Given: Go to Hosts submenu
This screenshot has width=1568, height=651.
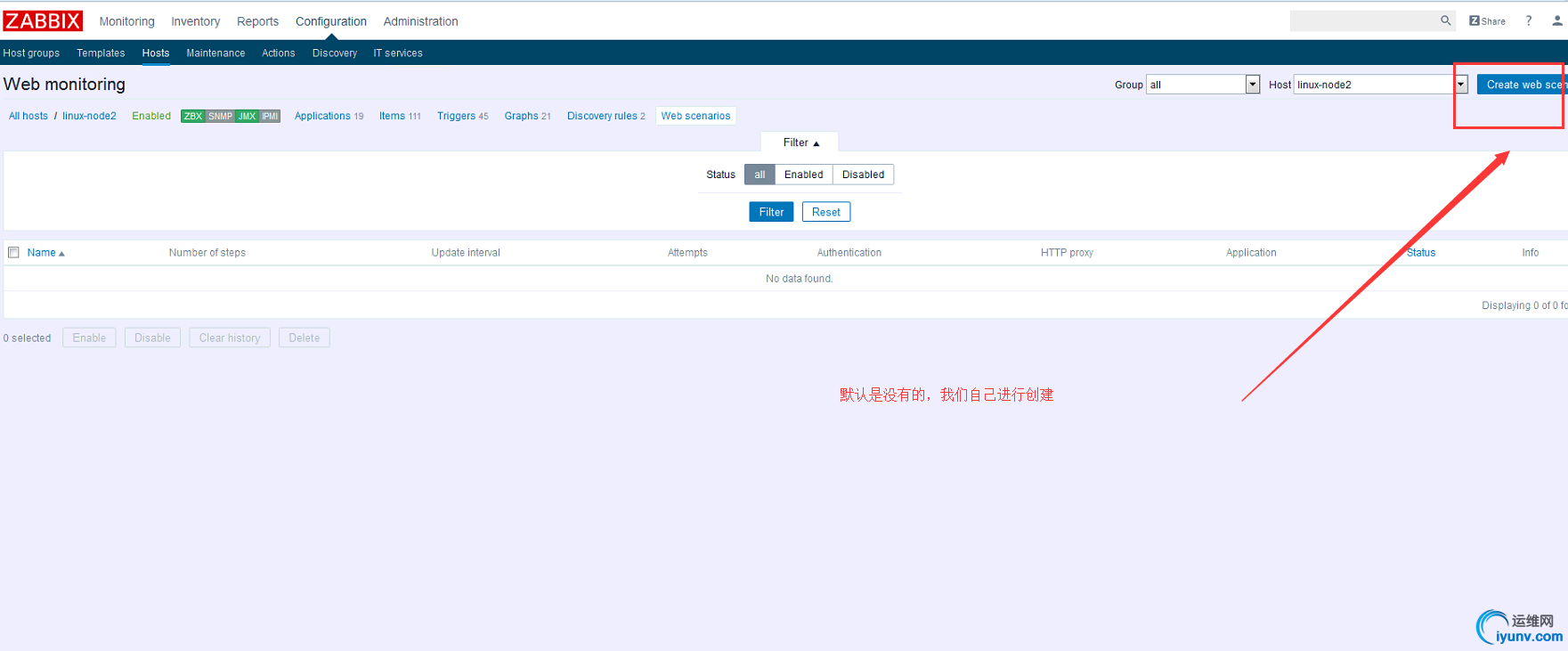Looking at the screenshot, I should point(156,53).
